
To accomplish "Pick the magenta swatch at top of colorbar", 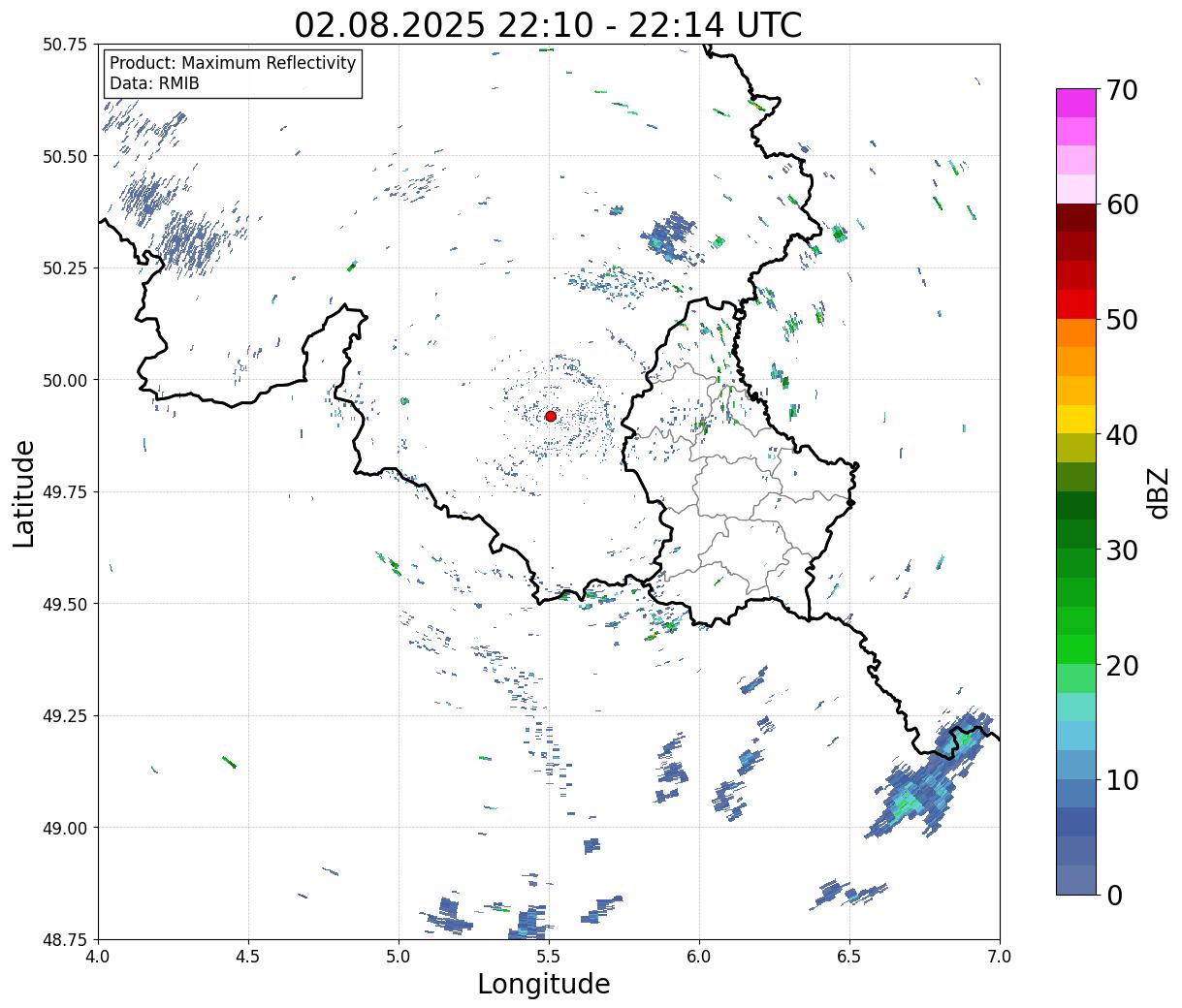I will click(x=1076, y=103).
